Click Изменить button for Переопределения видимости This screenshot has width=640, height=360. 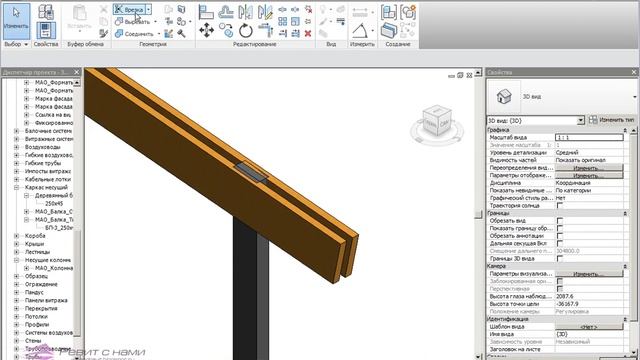point(589,168)
